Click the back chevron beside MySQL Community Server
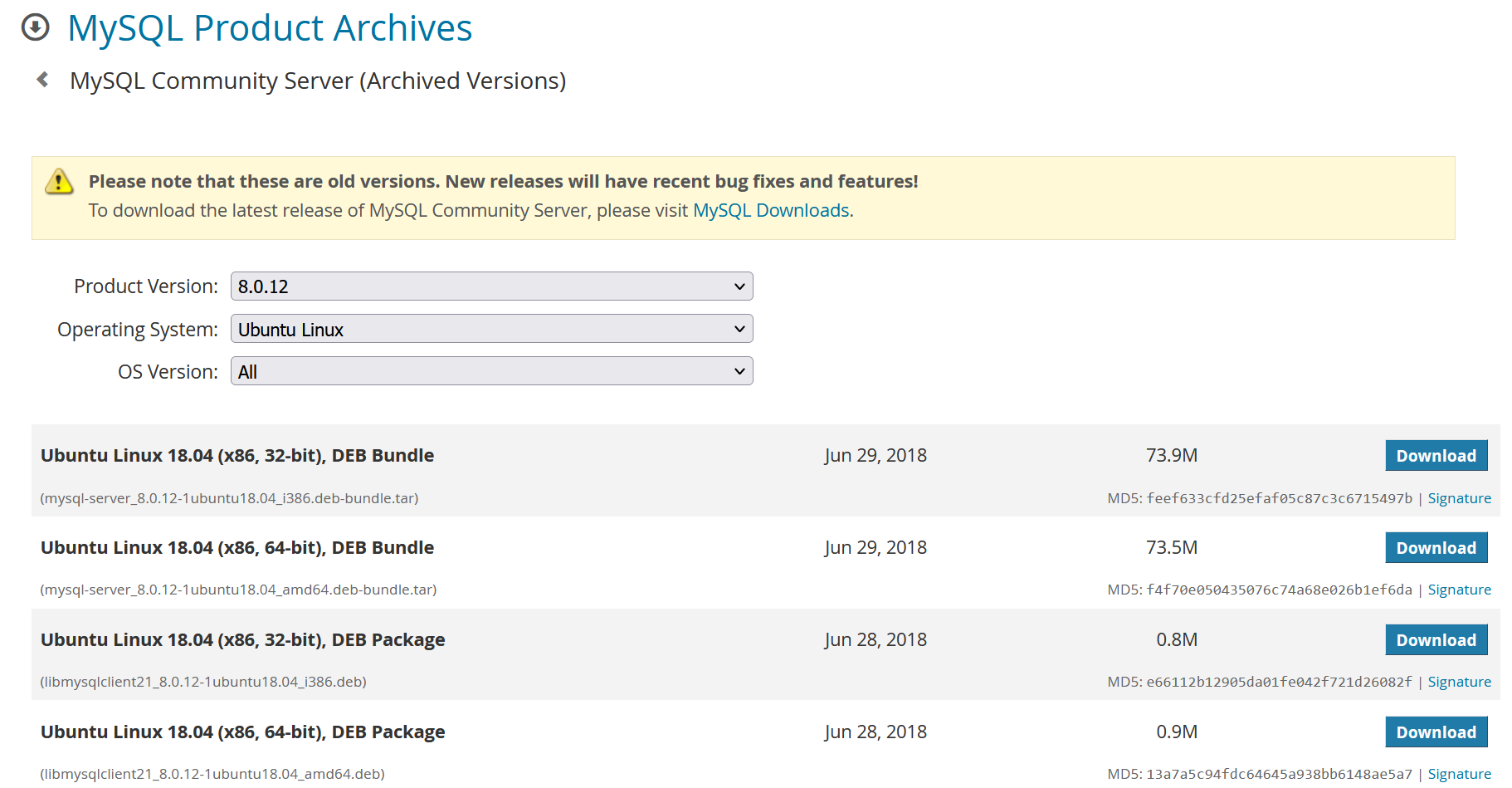 click(42, 80)
